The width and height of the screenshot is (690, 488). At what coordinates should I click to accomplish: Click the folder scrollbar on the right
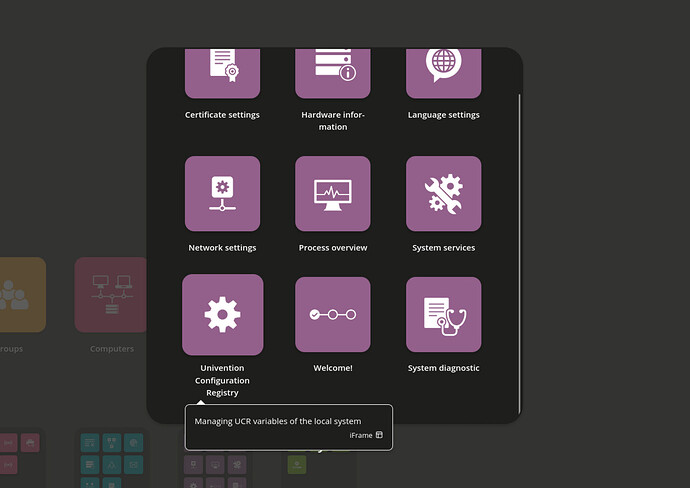click(520, 254)
